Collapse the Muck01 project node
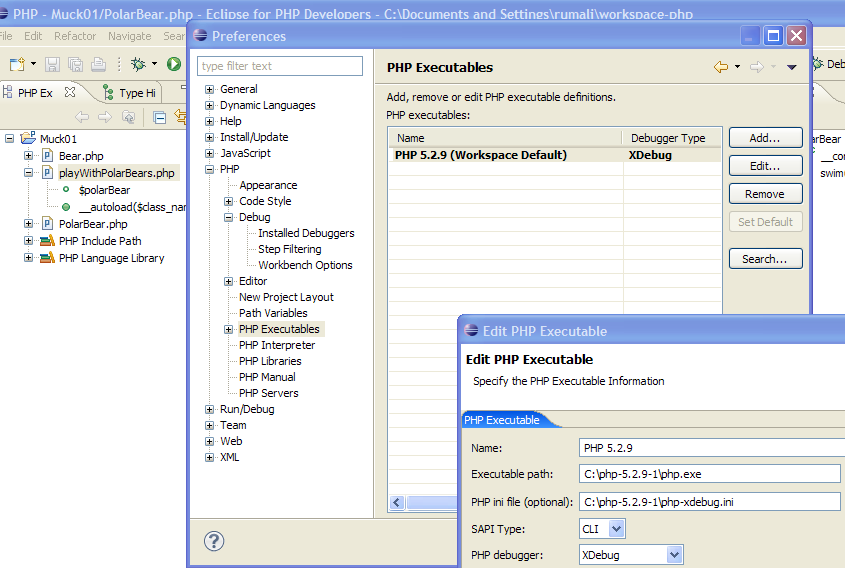Image resolution: width=845 pixels, height=568 pixels. [9, 138]
